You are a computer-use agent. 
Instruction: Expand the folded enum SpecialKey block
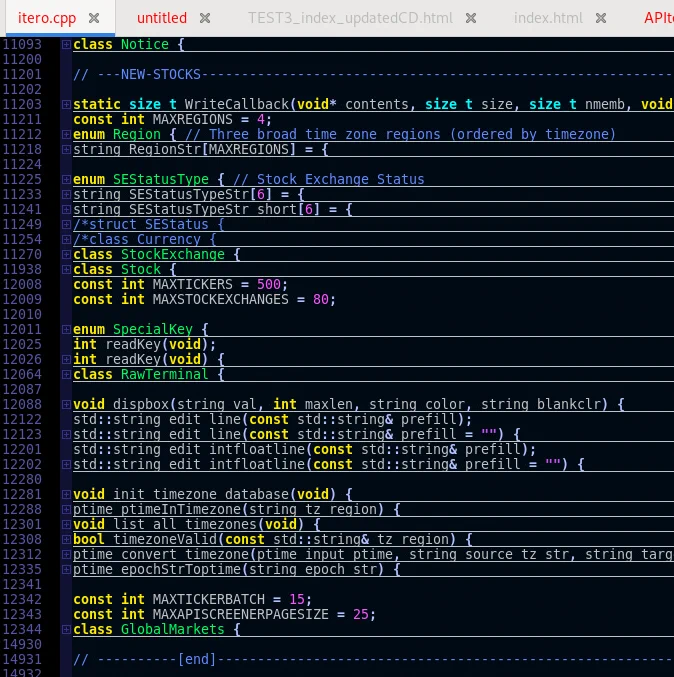point(66,329)
